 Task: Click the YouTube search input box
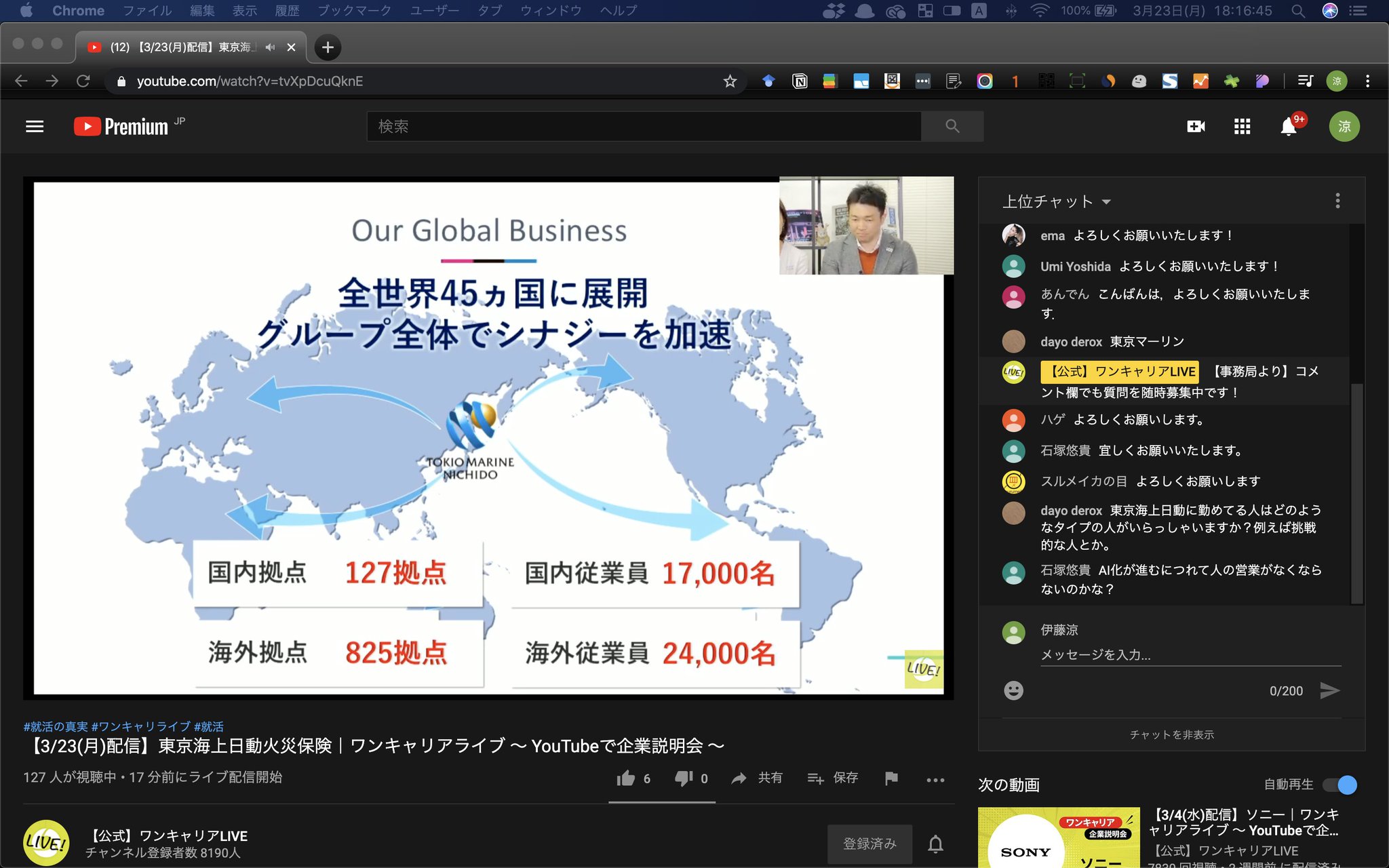pos(644,126)
